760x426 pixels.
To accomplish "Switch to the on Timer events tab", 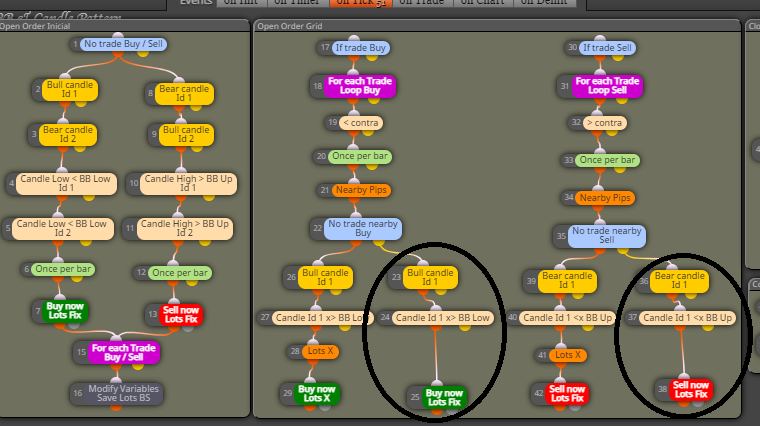I will (x=298, y=2).
